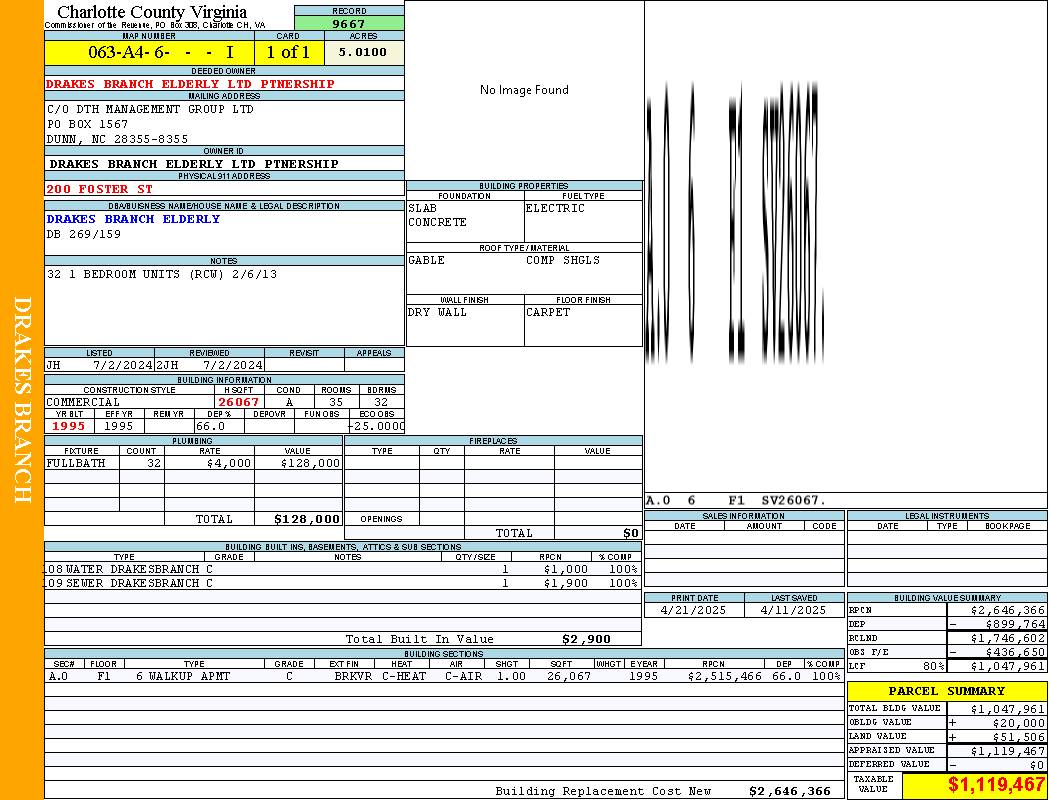
Task: Click the plumbing rate $4,000
Action: [229, 463]
